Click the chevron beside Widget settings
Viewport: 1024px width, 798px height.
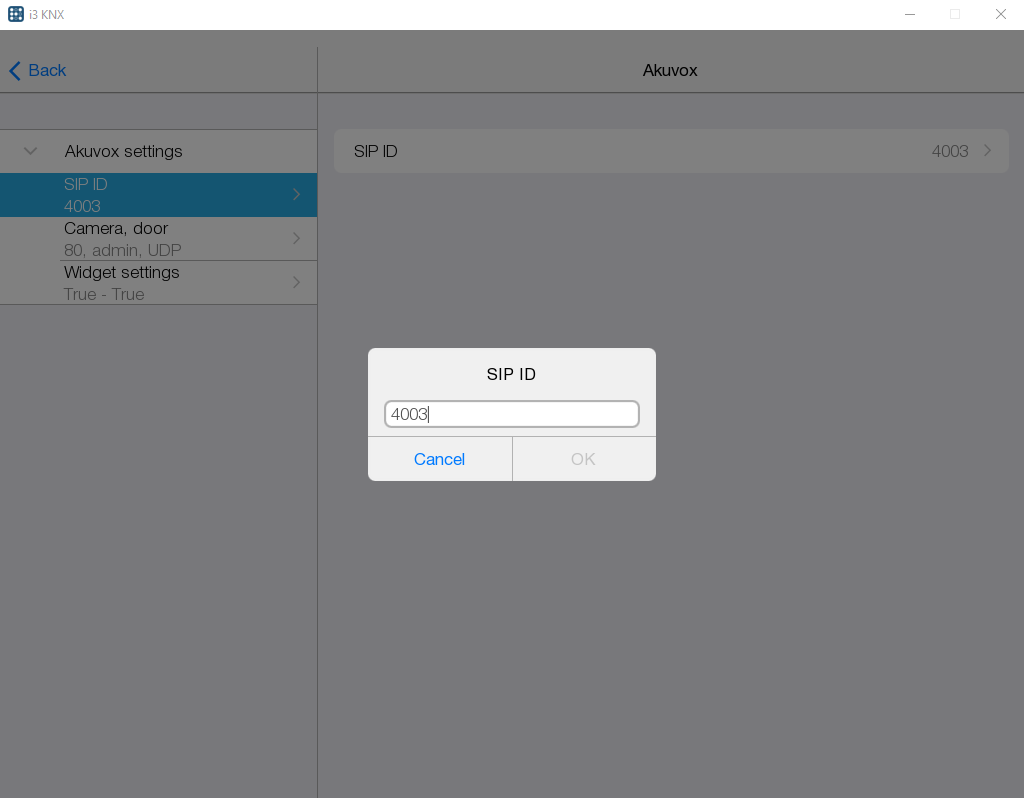pos(296,283)
